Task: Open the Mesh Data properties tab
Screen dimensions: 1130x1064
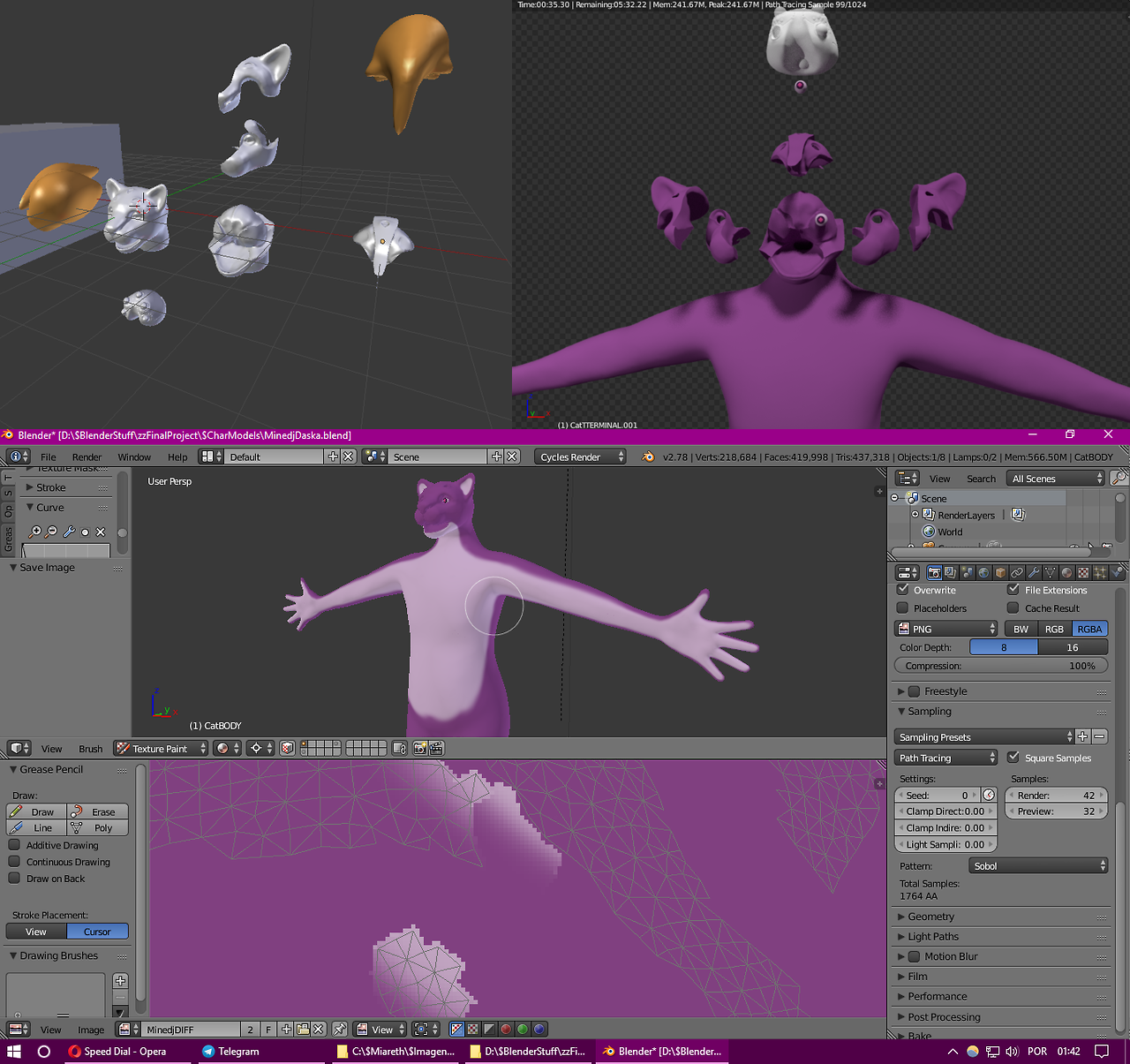Action: tap(1051, 572)
